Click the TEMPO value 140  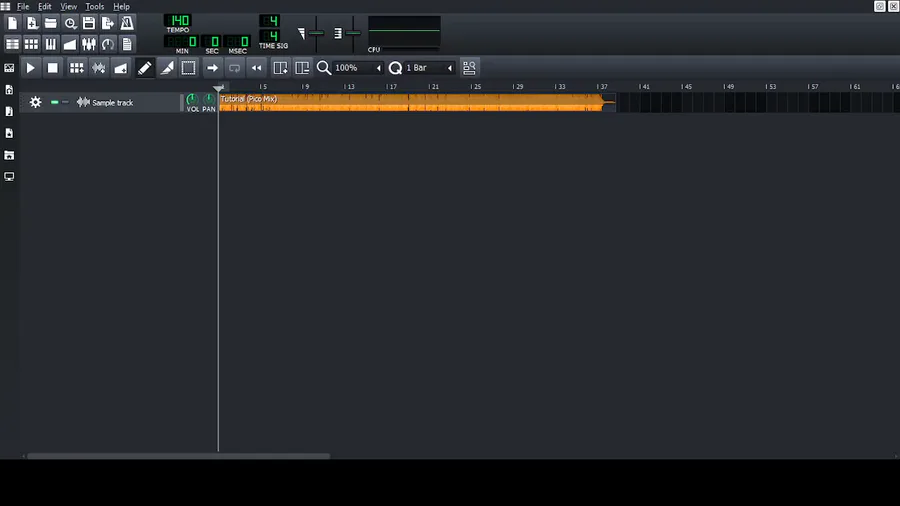178,21
